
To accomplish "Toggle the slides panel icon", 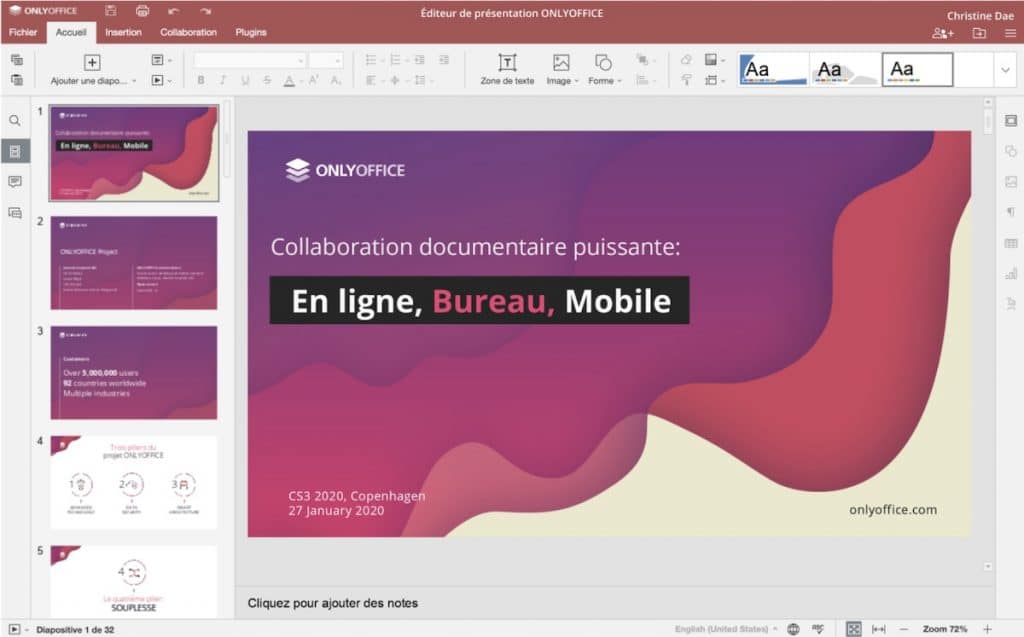I will point(15,152).
